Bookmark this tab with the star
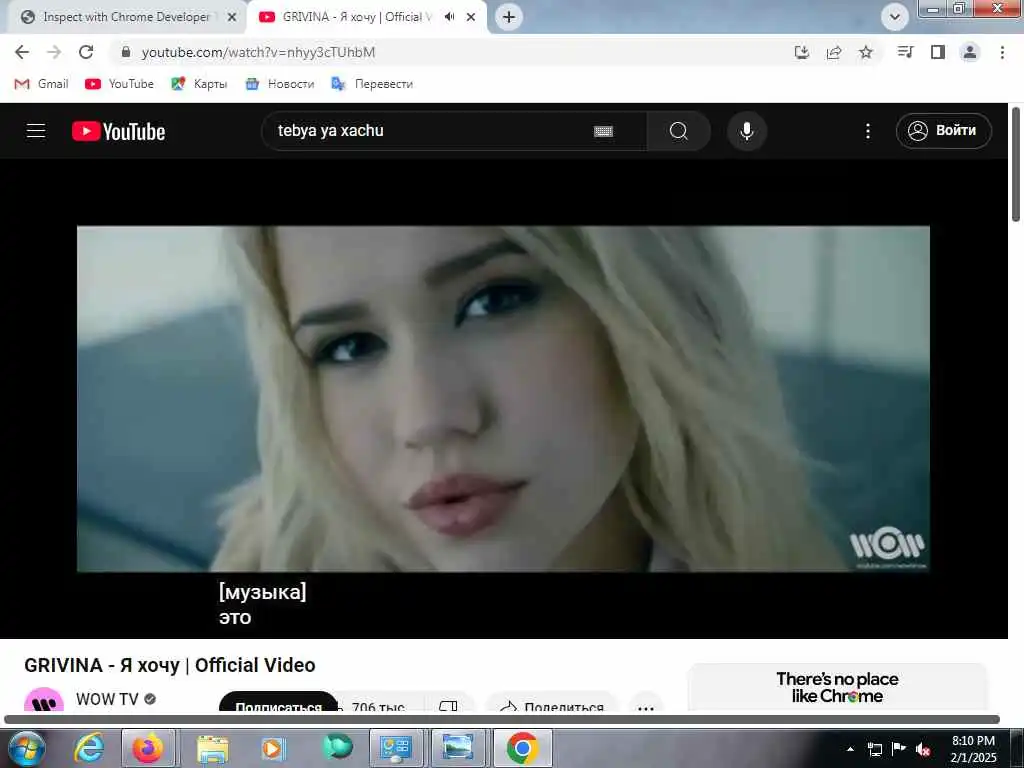 [x=866, y=52]
